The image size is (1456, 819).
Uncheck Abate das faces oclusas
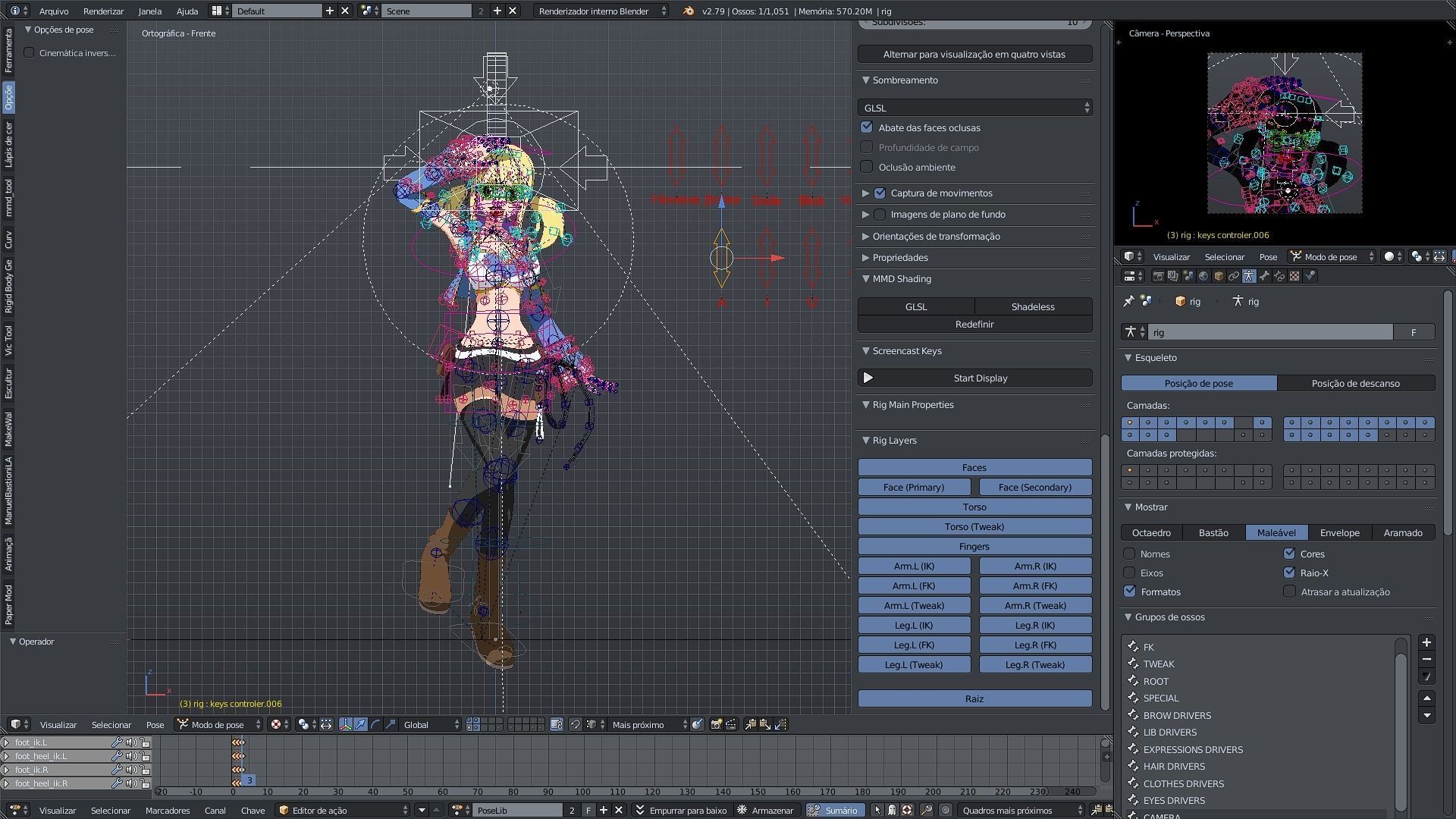pyautogui.click(x=867, y=127)
